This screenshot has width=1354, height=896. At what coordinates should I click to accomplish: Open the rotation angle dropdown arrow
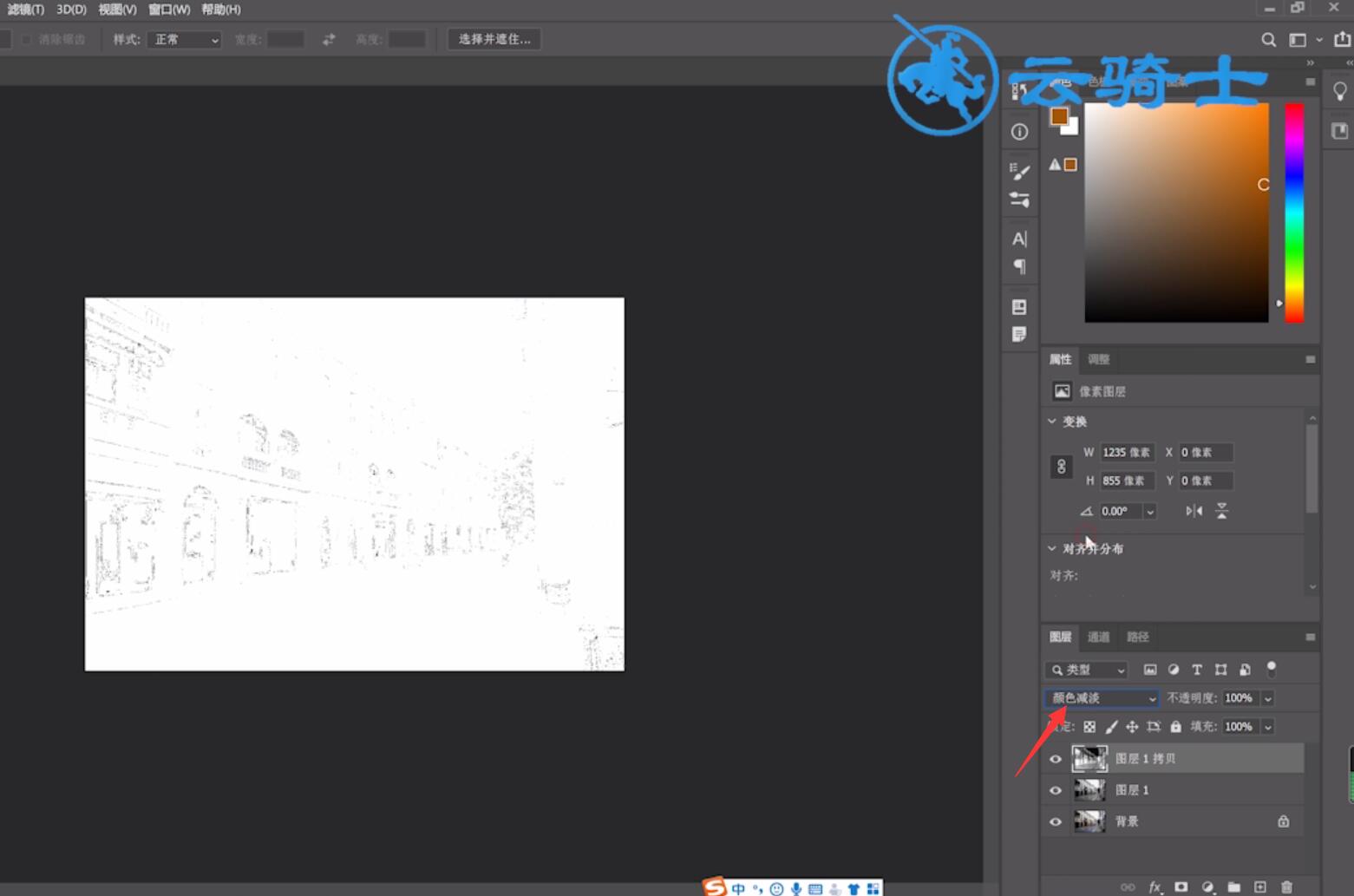1150,512
